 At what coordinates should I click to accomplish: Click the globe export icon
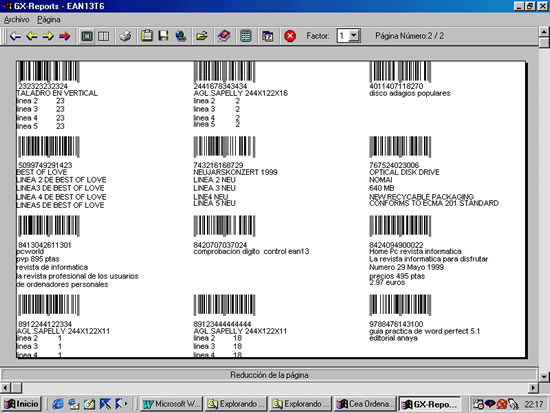pos(181,36)
